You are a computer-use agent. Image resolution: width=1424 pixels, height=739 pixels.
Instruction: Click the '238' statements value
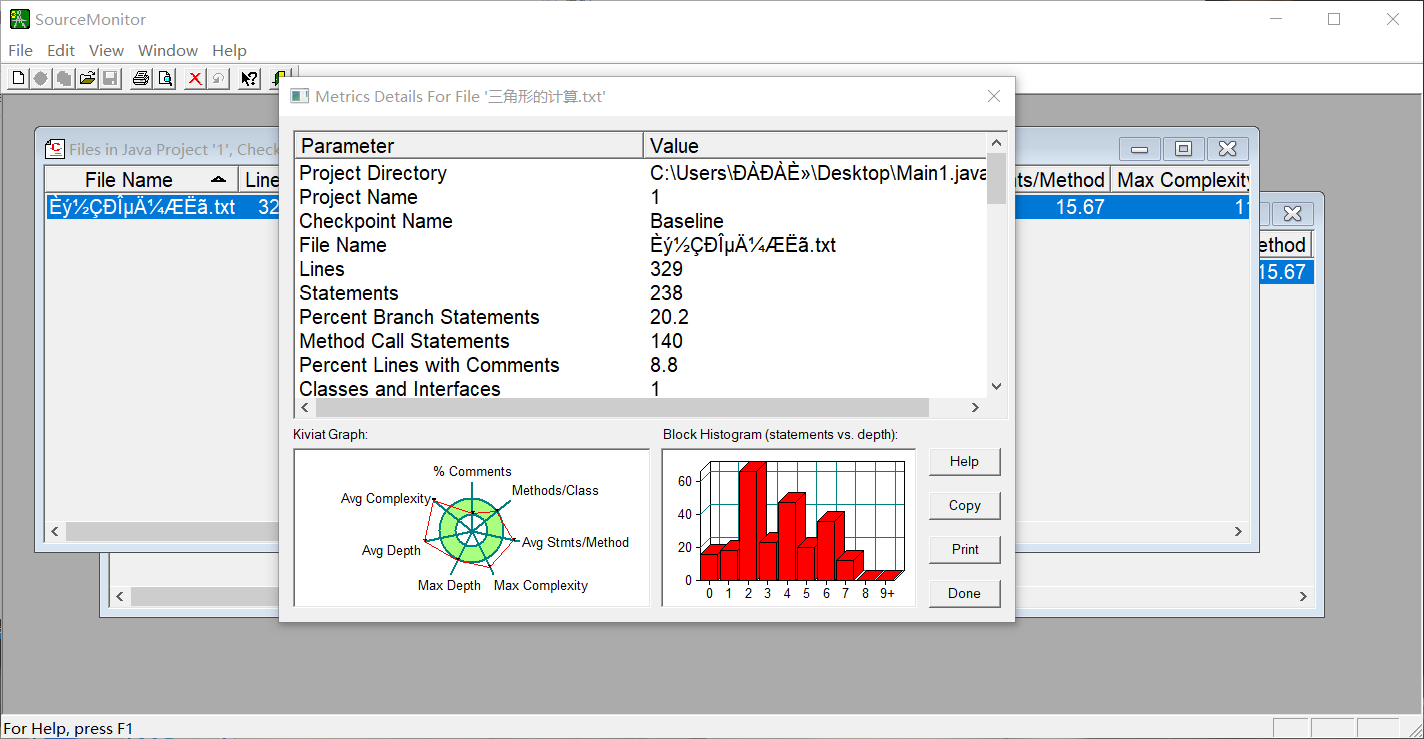667,293
